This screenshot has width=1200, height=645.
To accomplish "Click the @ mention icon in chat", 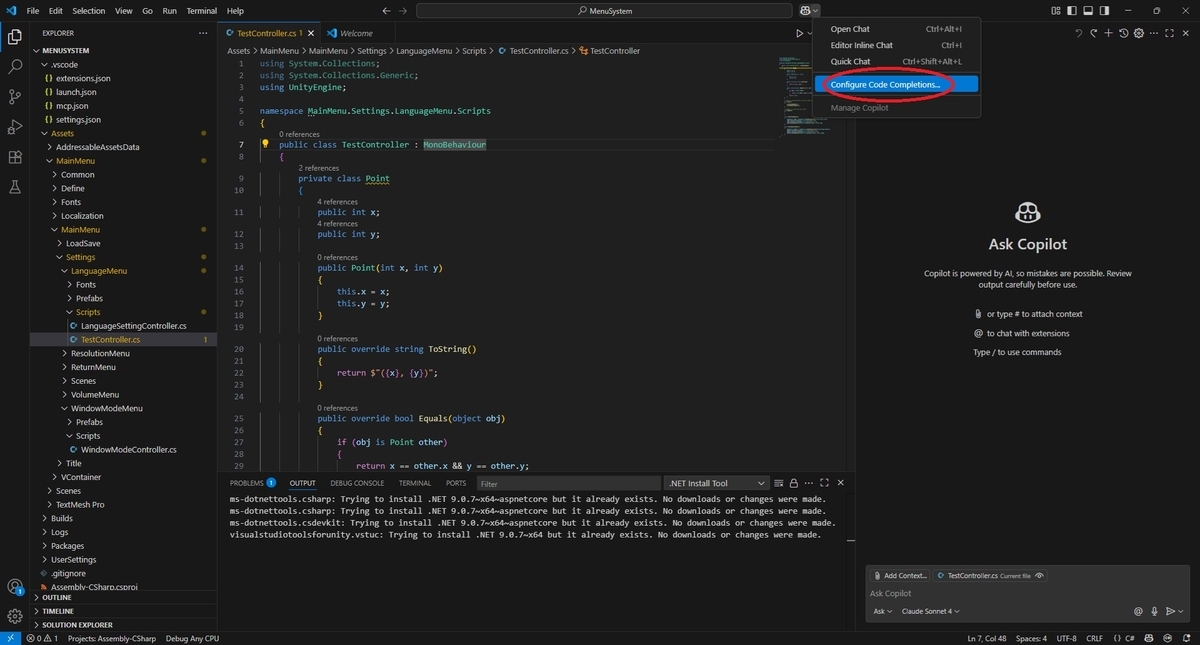I will (1138, 611).
